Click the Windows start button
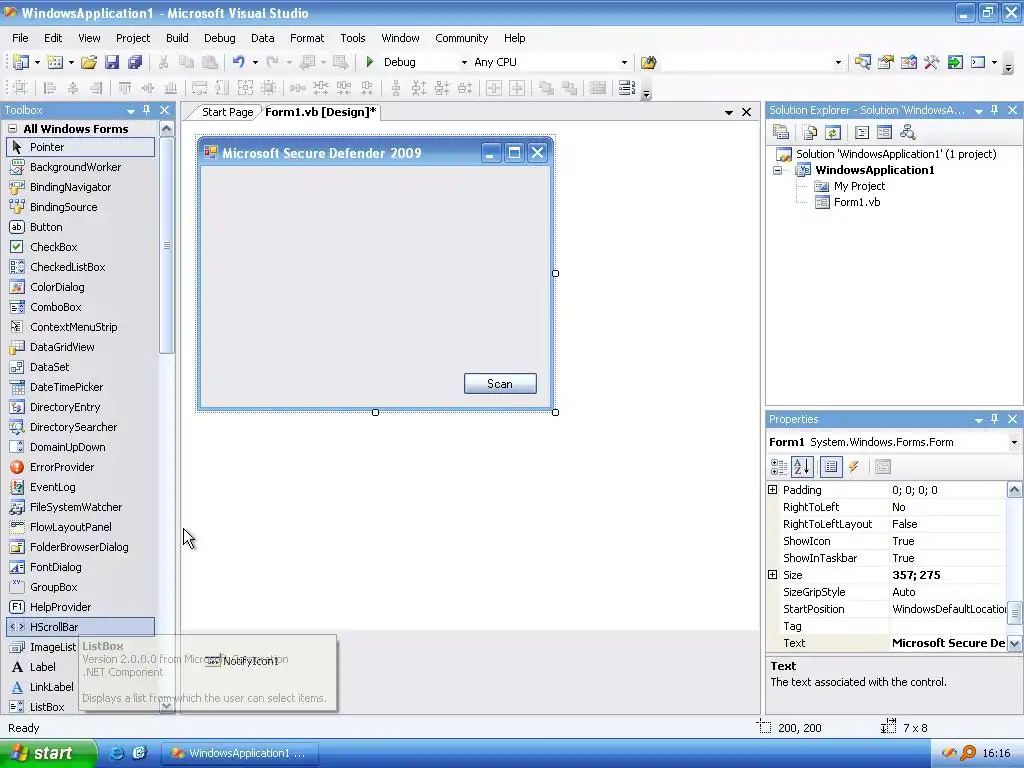1024x768 pixels. (48, 753)
